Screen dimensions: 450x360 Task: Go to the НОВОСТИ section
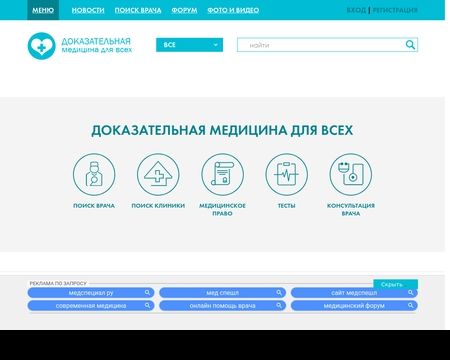click(88, 10)
